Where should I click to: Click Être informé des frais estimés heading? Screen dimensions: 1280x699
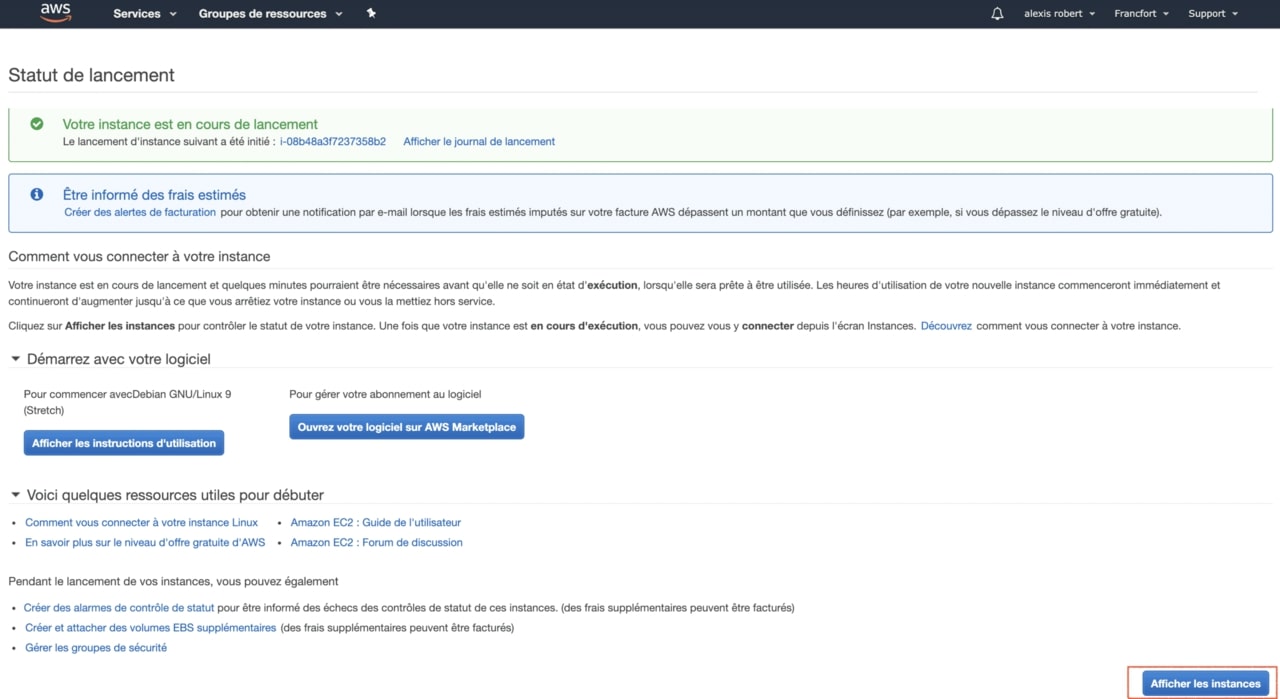coord(154,194)
